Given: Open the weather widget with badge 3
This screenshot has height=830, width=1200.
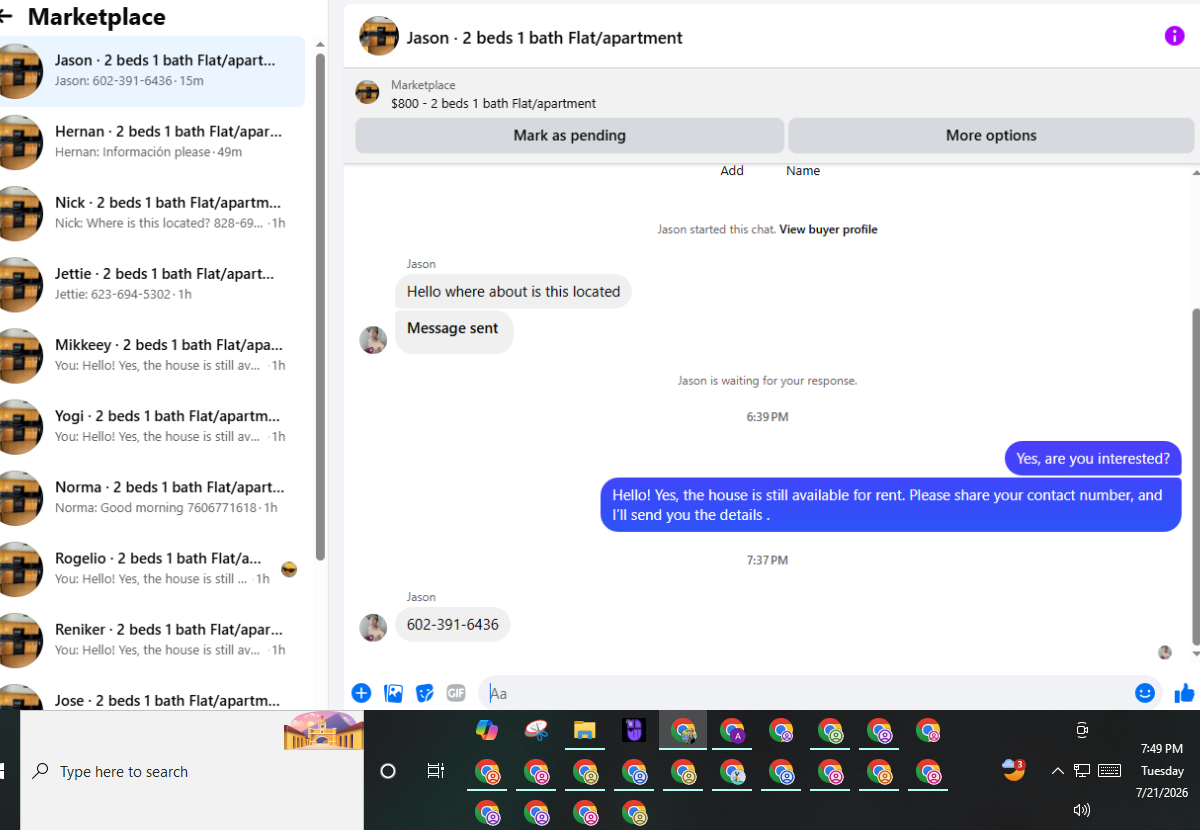Looking at the screenshot, I should coord(1014,769).
